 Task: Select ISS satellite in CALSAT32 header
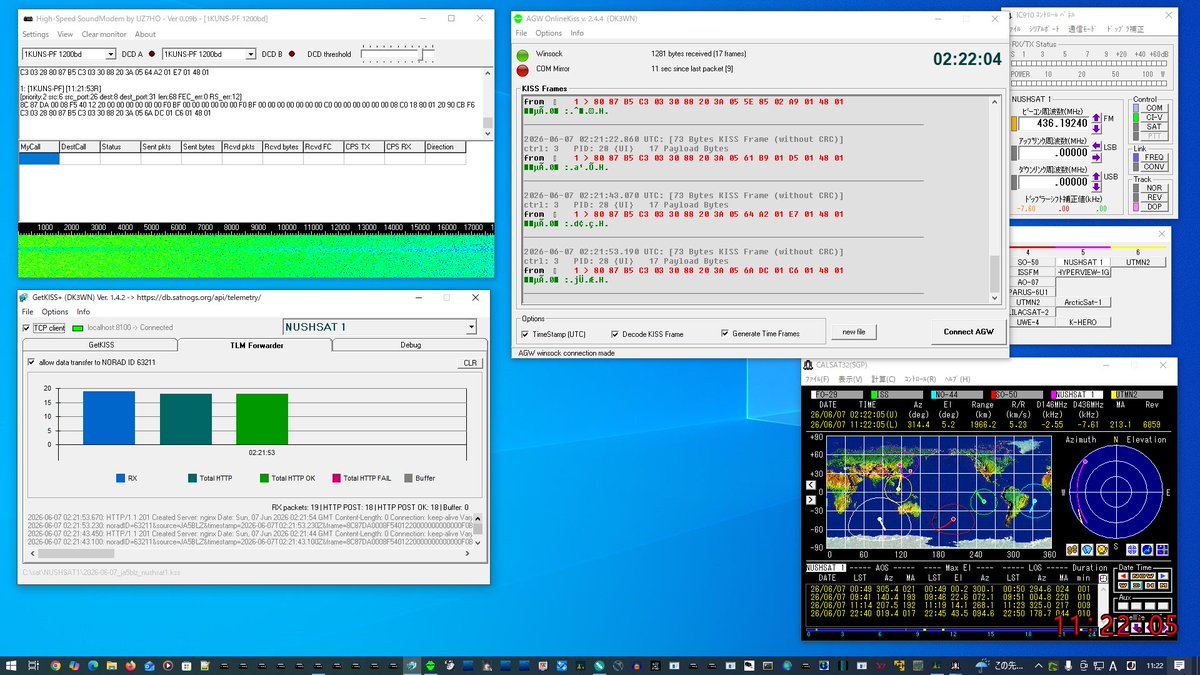(895, 394)
